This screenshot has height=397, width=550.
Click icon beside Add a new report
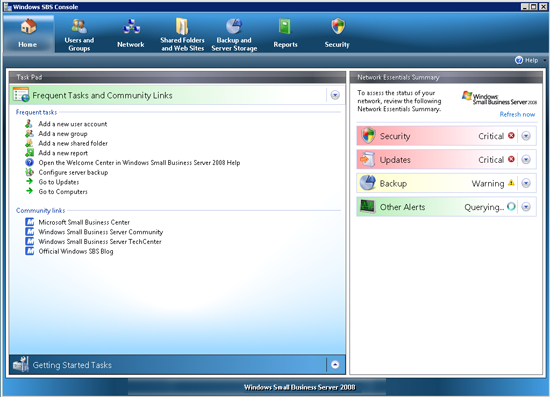point(29,153)
